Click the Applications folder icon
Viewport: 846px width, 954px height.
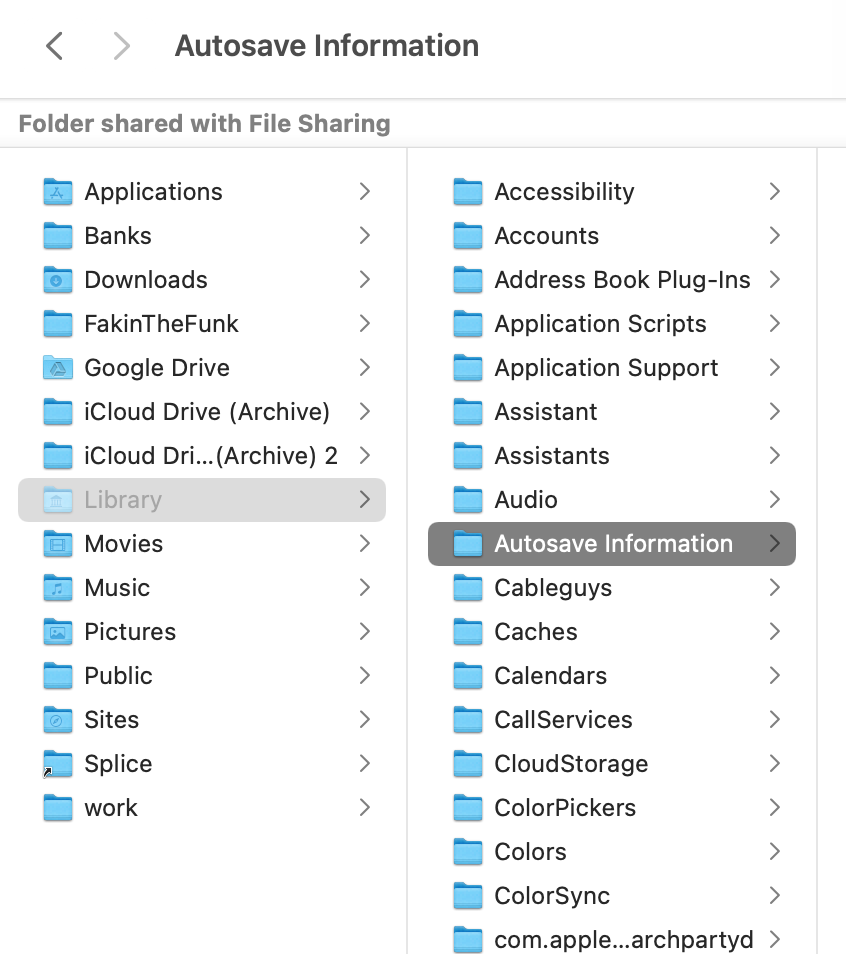58,192
